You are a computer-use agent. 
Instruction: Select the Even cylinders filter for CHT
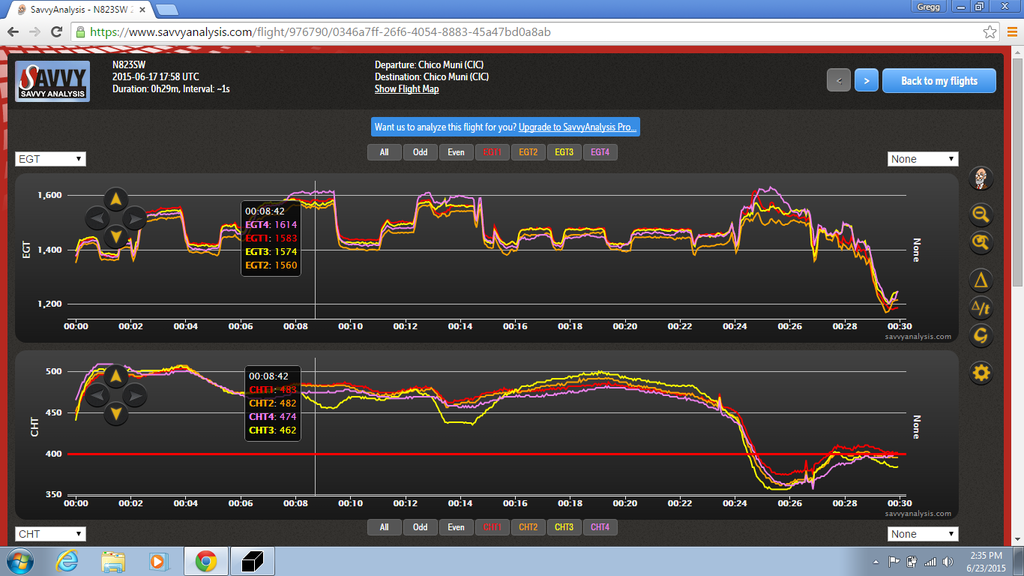[x=455, y=527]
